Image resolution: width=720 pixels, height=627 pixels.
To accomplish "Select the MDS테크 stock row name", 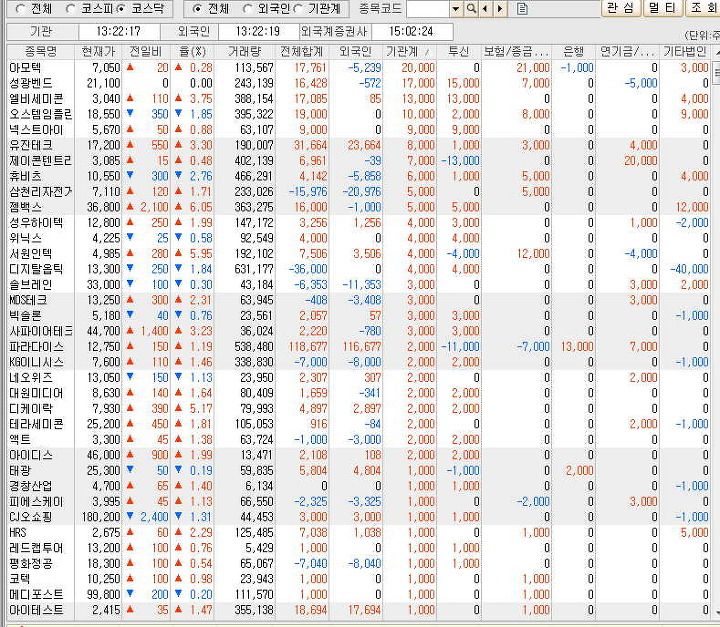I will 28,300.
